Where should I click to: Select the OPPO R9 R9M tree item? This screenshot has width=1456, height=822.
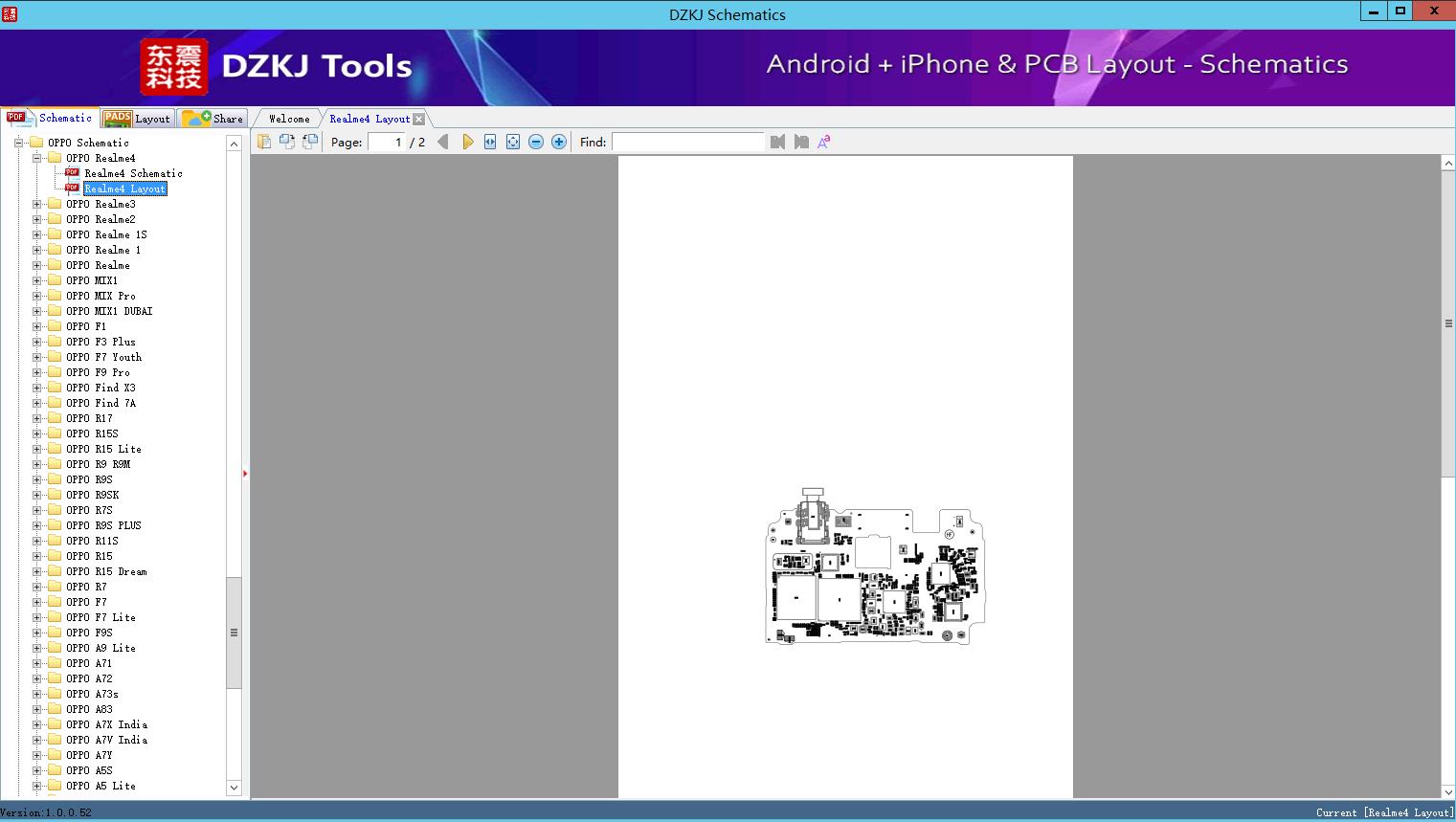coord(98,464)
